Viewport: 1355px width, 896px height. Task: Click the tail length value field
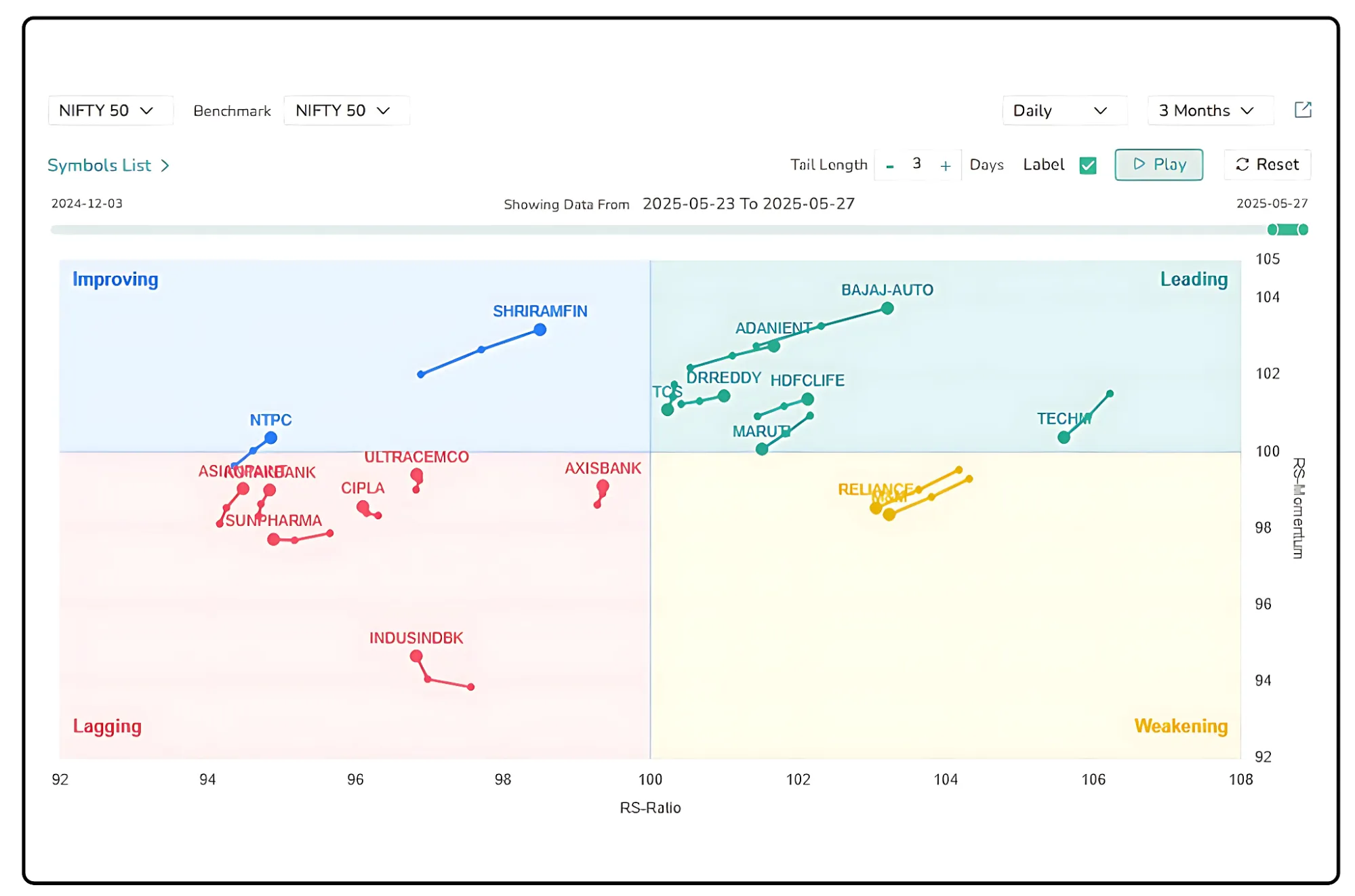click(916, 164)
